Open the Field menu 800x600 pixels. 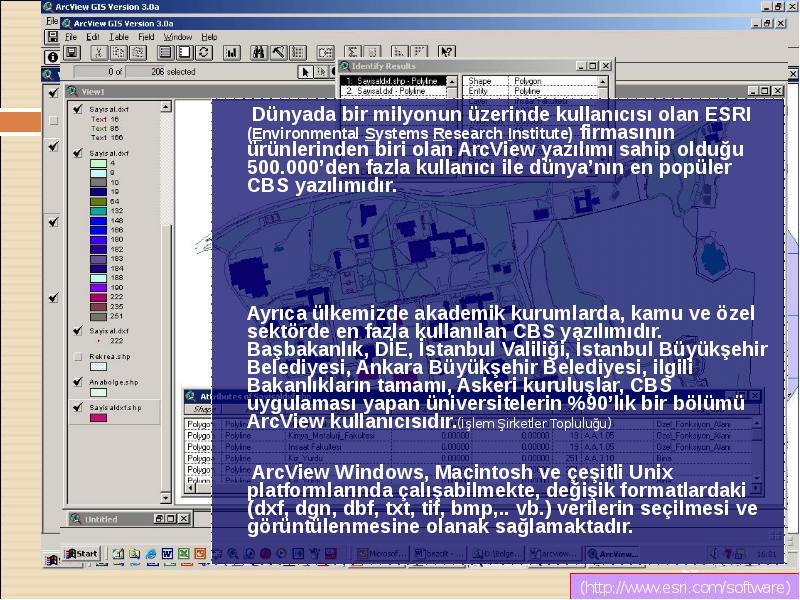(x=146, y=37)
